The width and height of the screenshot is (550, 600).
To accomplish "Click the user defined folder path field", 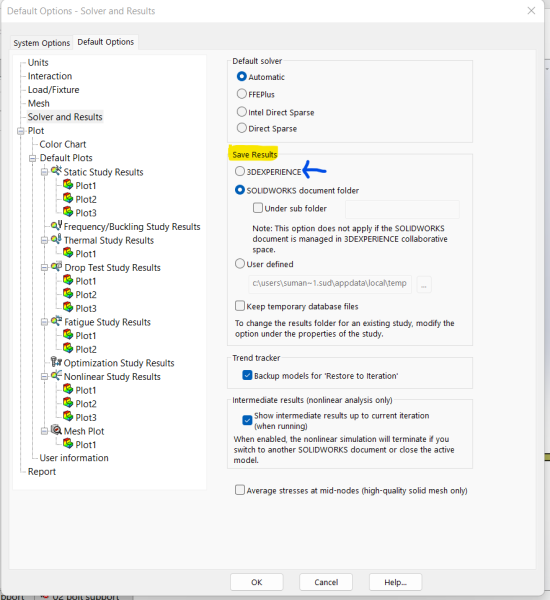I will point(330,284).
